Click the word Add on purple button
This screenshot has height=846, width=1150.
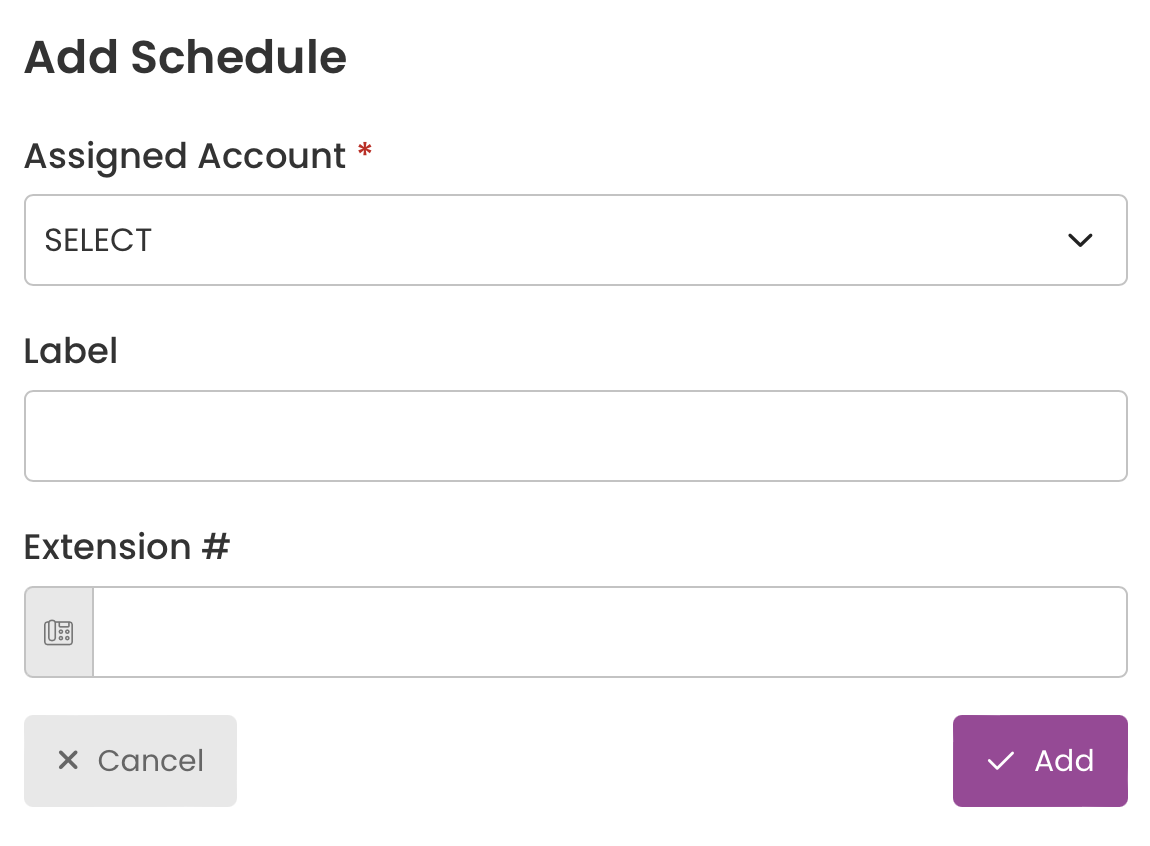pos(1064,761)
